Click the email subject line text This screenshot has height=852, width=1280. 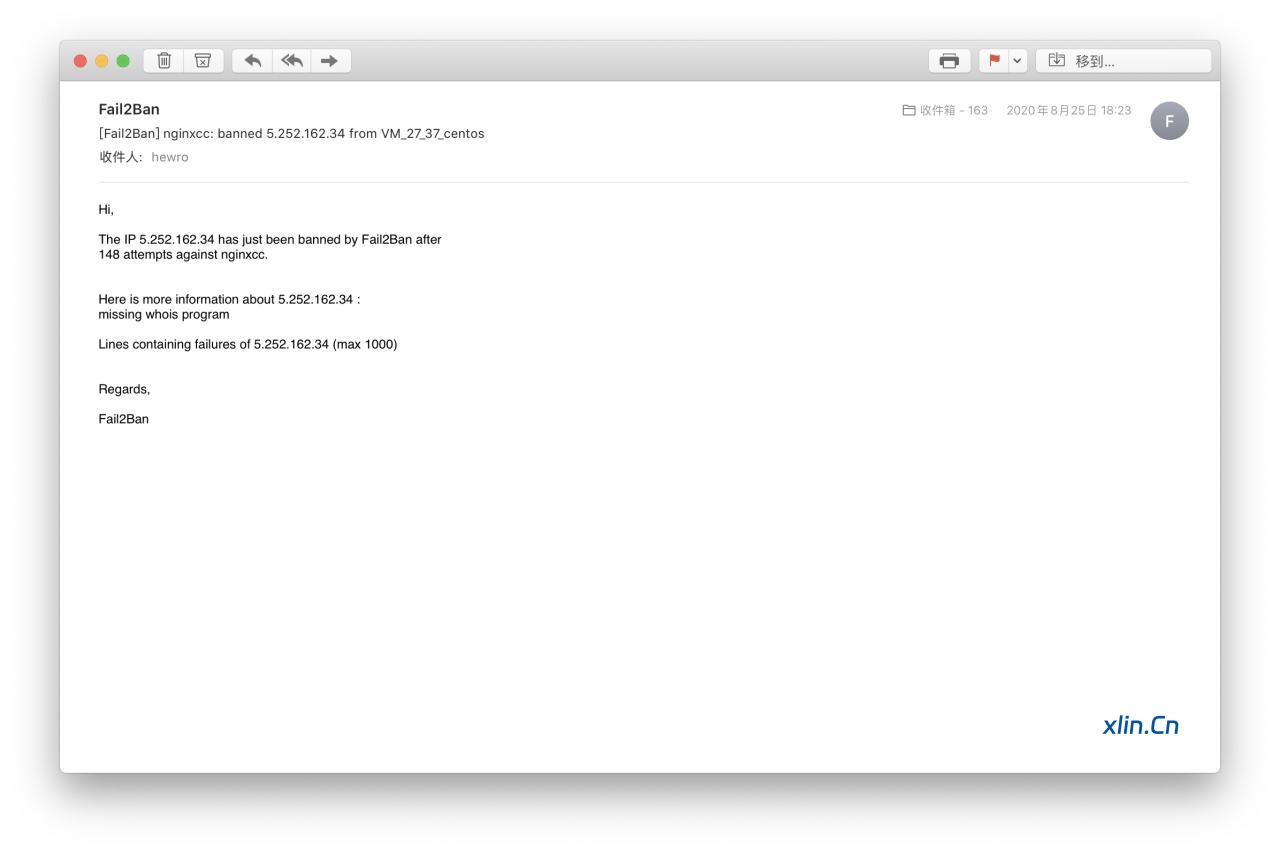(291, 133)
